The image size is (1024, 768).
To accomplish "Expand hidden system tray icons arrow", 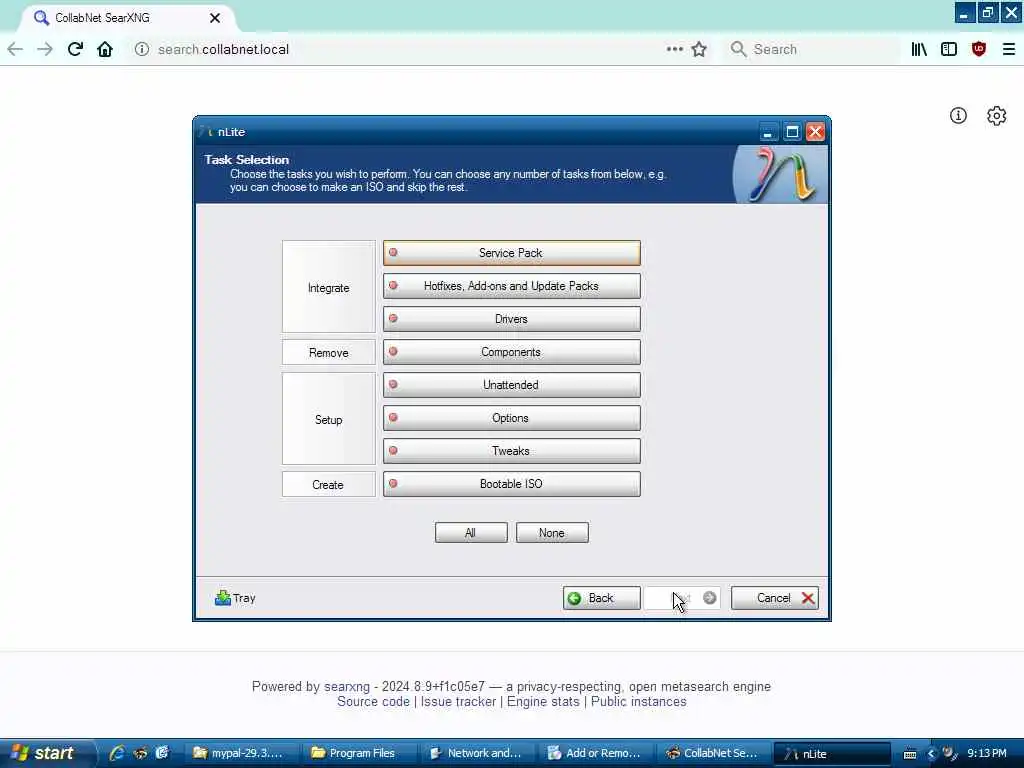I will pyautogui.click(x=931, y=754).
